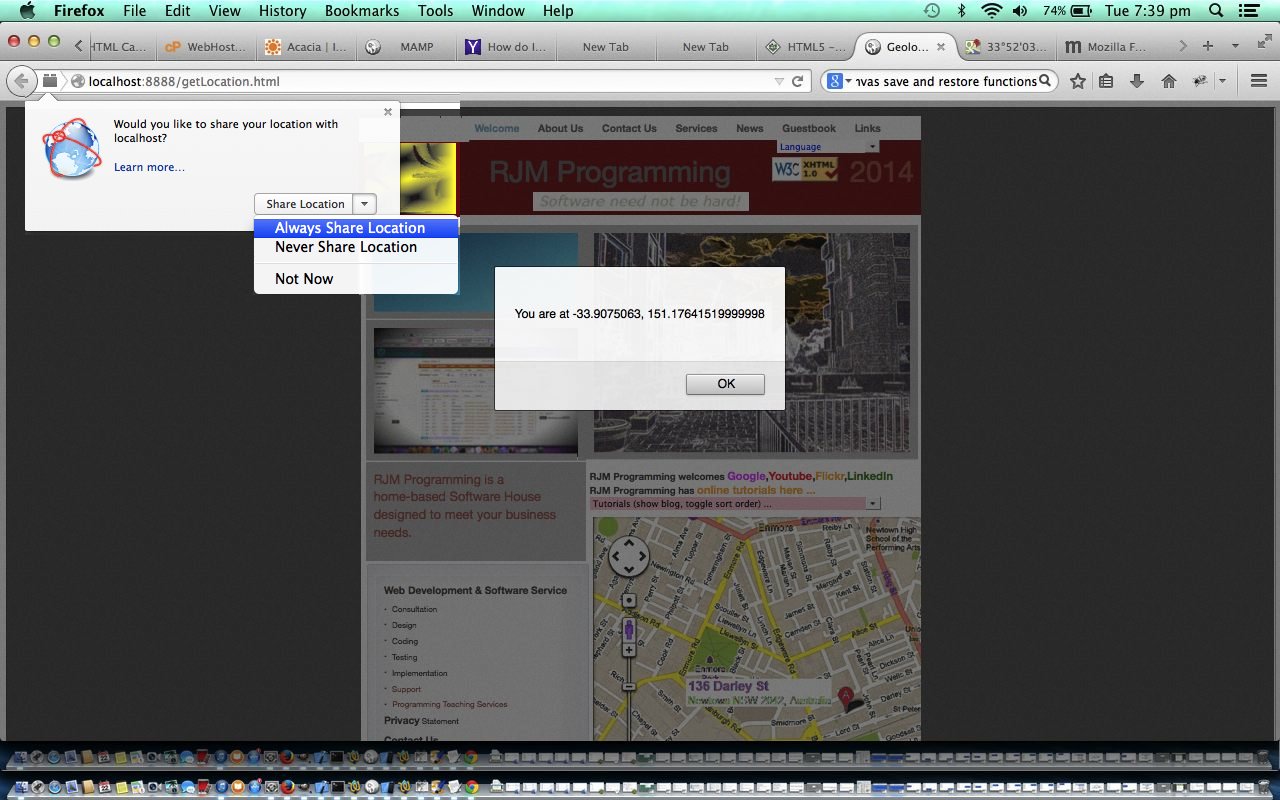1280x800 pixels.
Task: Follow the Learn more link
Action: pos(149,167)
